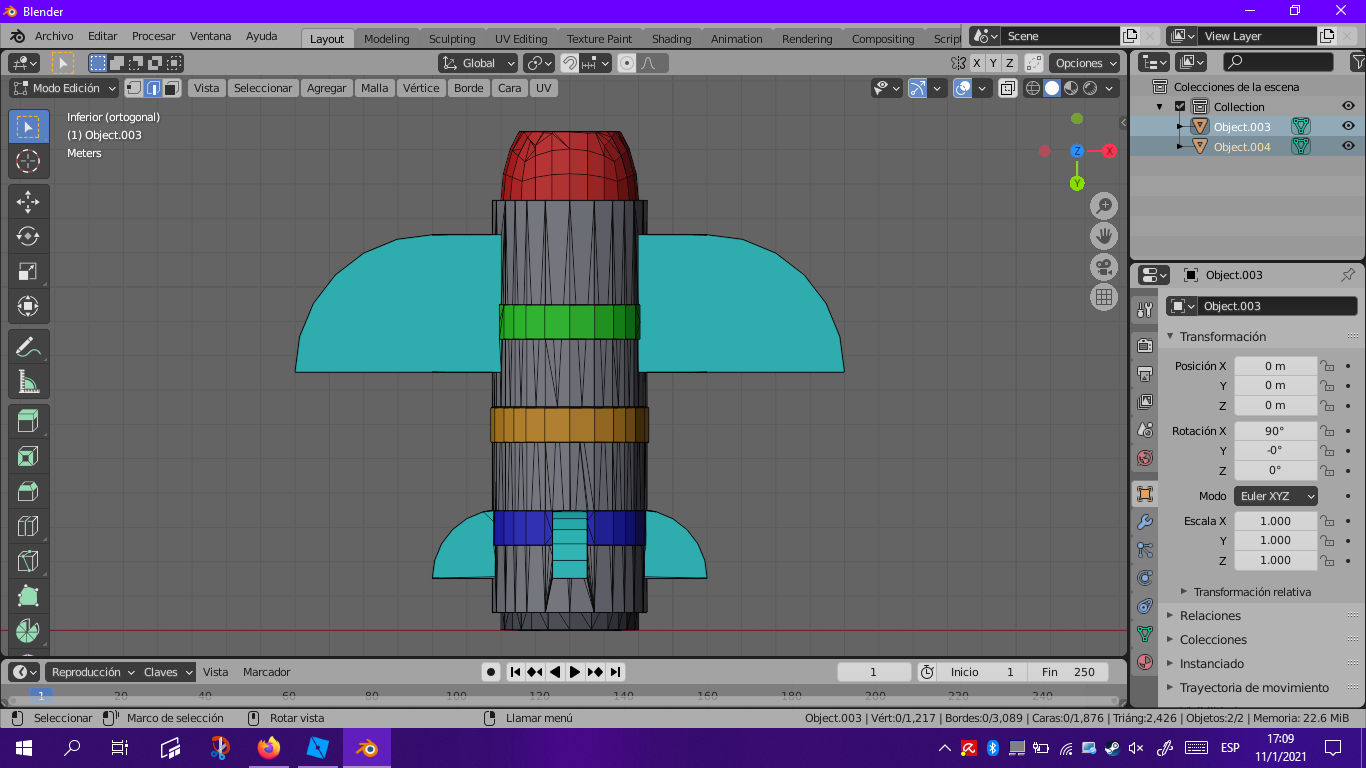Image resolution: width=1366 pixels, height=768 pixels.
Task: Open the Modo Edición mode dropdown
Action: click(x=64, y=88)
